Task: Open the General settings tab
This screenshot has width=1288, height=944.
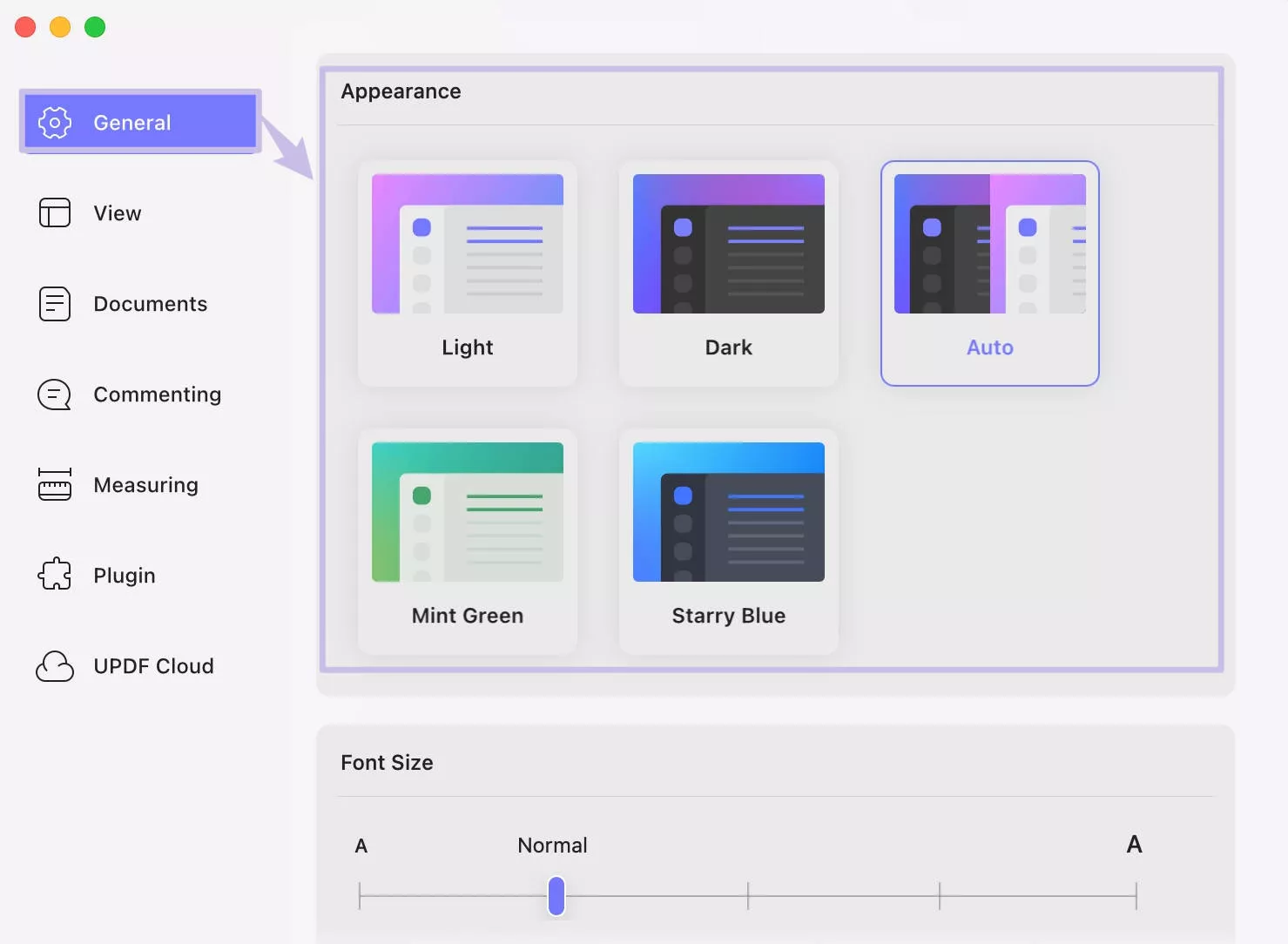Action: [140, 122]
